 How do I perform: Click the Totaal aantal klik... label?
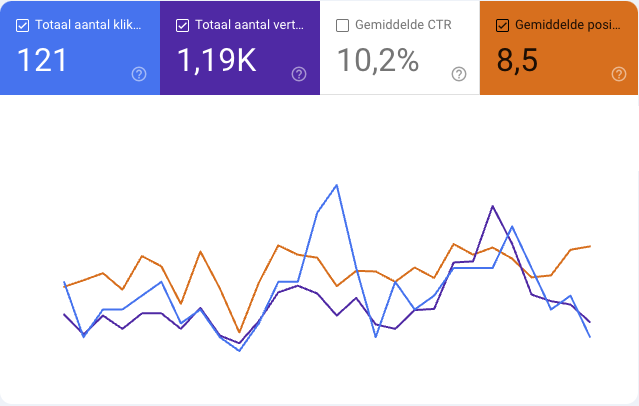tap(88, 25)
